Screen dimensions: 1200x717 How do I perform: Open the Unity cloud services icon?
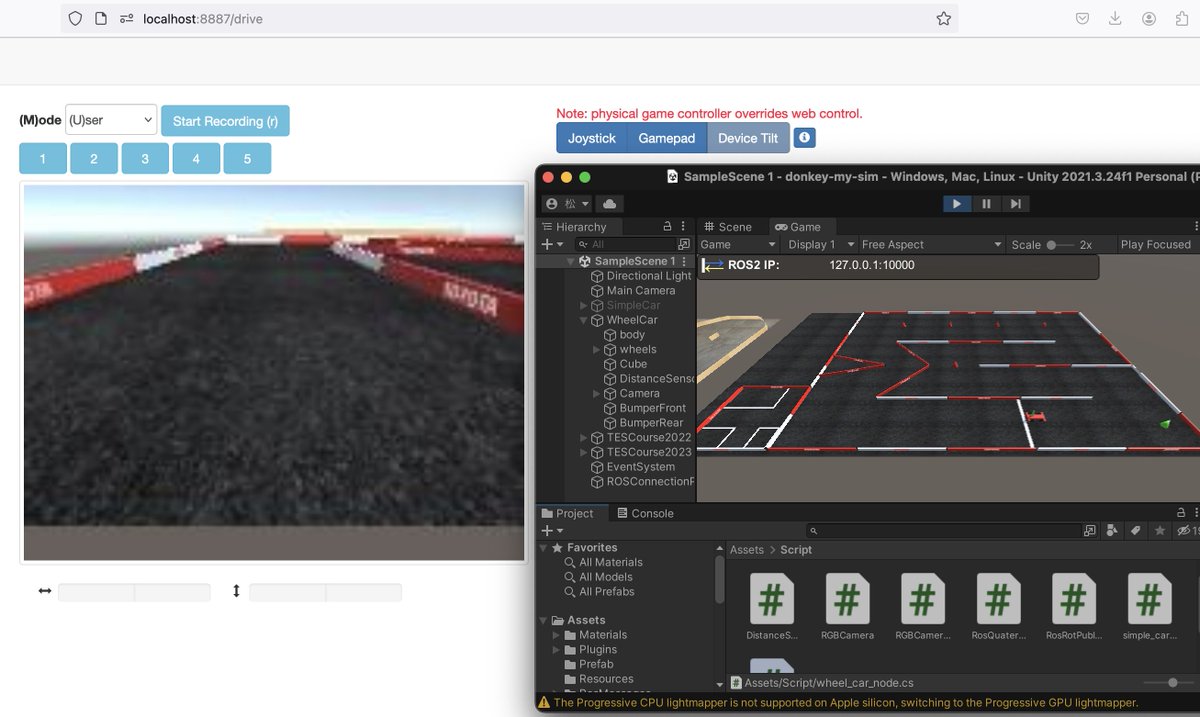tap(610, 204)
